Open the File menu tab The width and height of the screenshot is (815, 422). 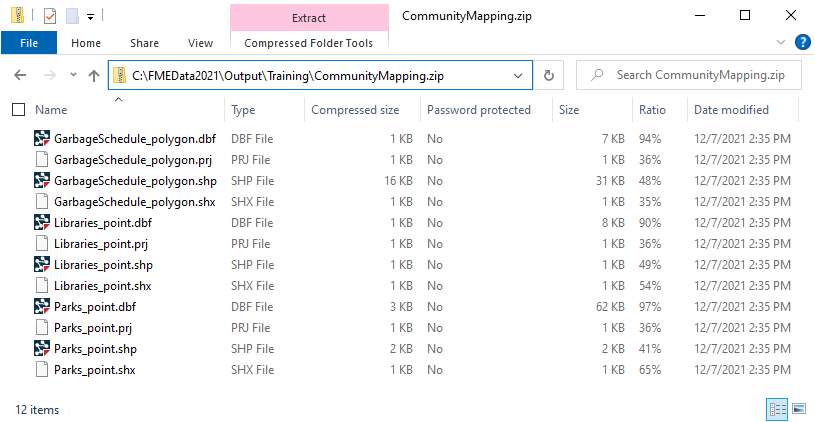click(29, 43)
